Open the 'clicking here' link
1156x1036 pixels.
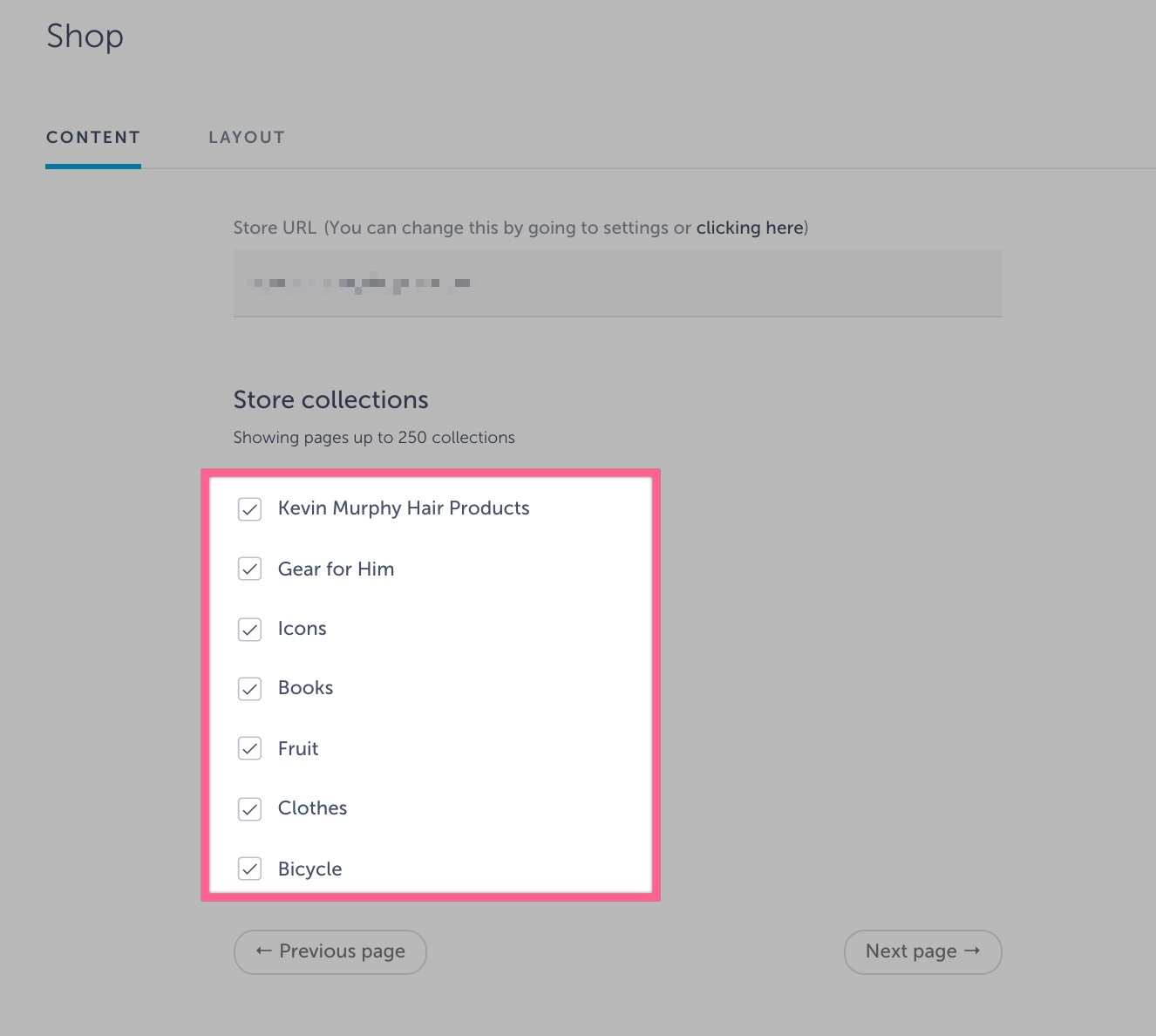click(750, 228)
